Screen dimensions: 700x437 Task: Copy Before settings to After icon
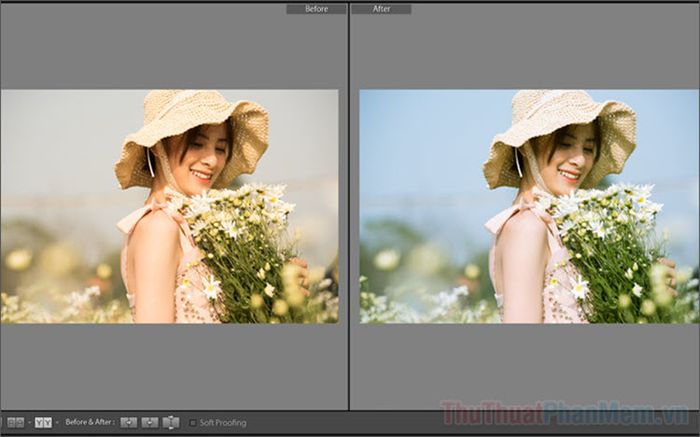(129, 422)
